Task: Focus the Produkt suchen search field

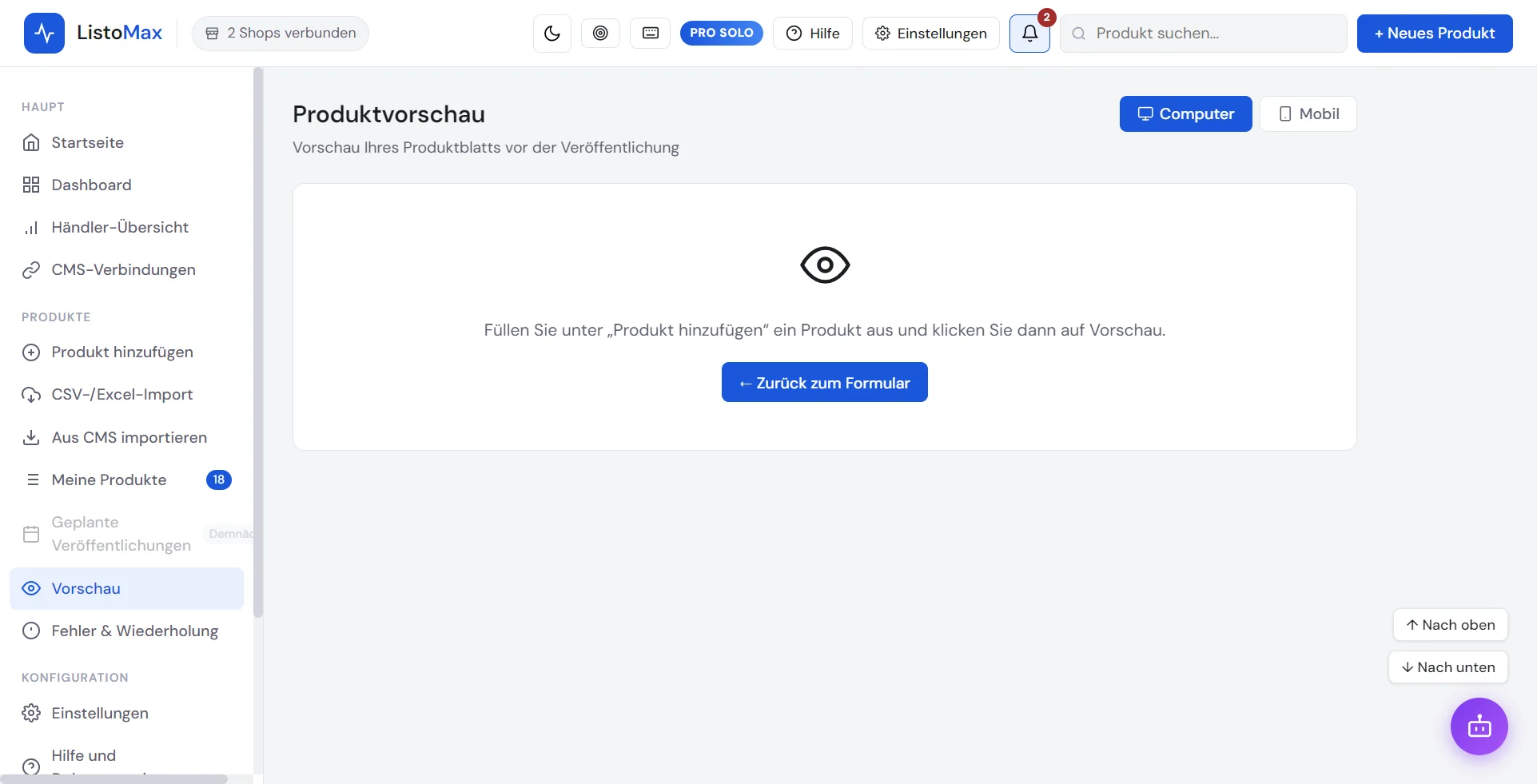Action: click(x=1204, y=33)
